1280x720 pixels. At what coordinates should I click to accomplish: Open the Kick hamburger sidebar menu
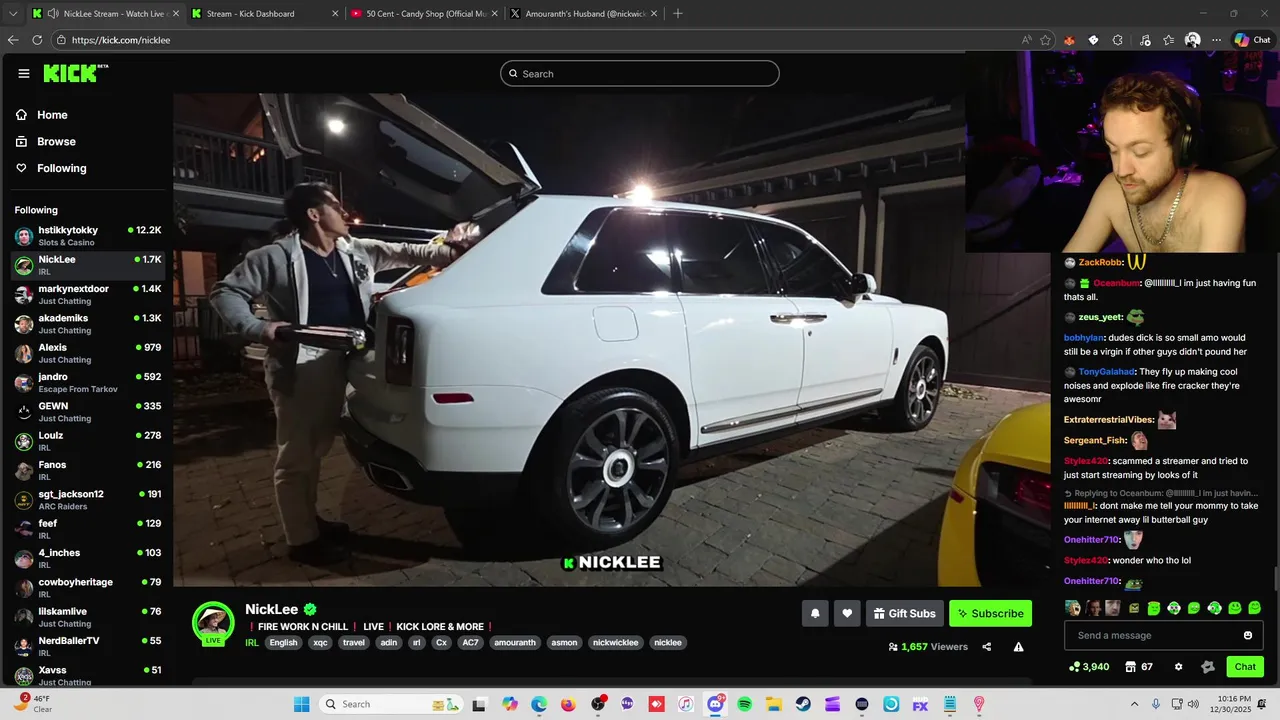coord(24,73)
